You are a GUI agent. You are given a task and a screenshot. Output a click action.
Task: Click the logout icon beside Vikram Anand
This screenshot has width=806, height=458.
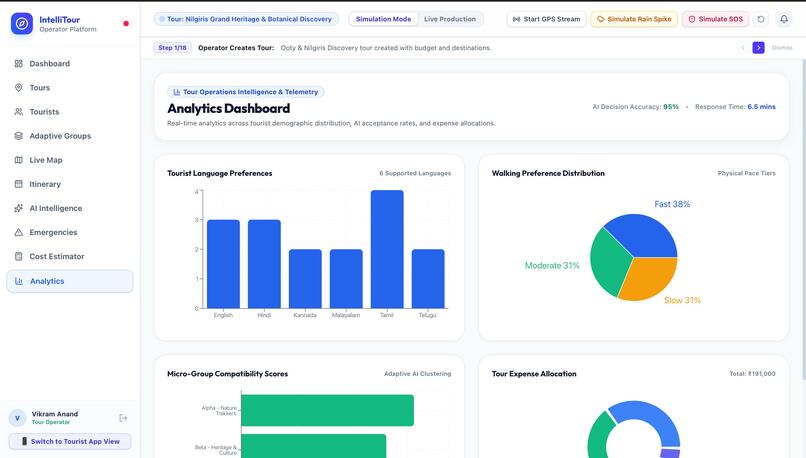[x=123, y=418]
